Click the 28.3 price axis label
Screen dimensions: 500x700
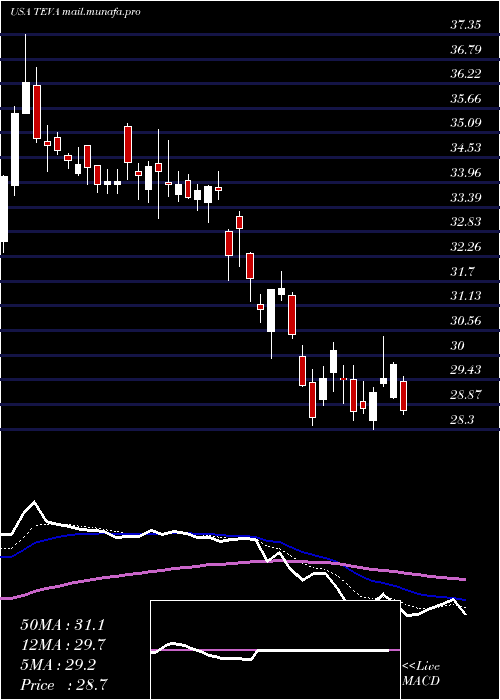462,419
